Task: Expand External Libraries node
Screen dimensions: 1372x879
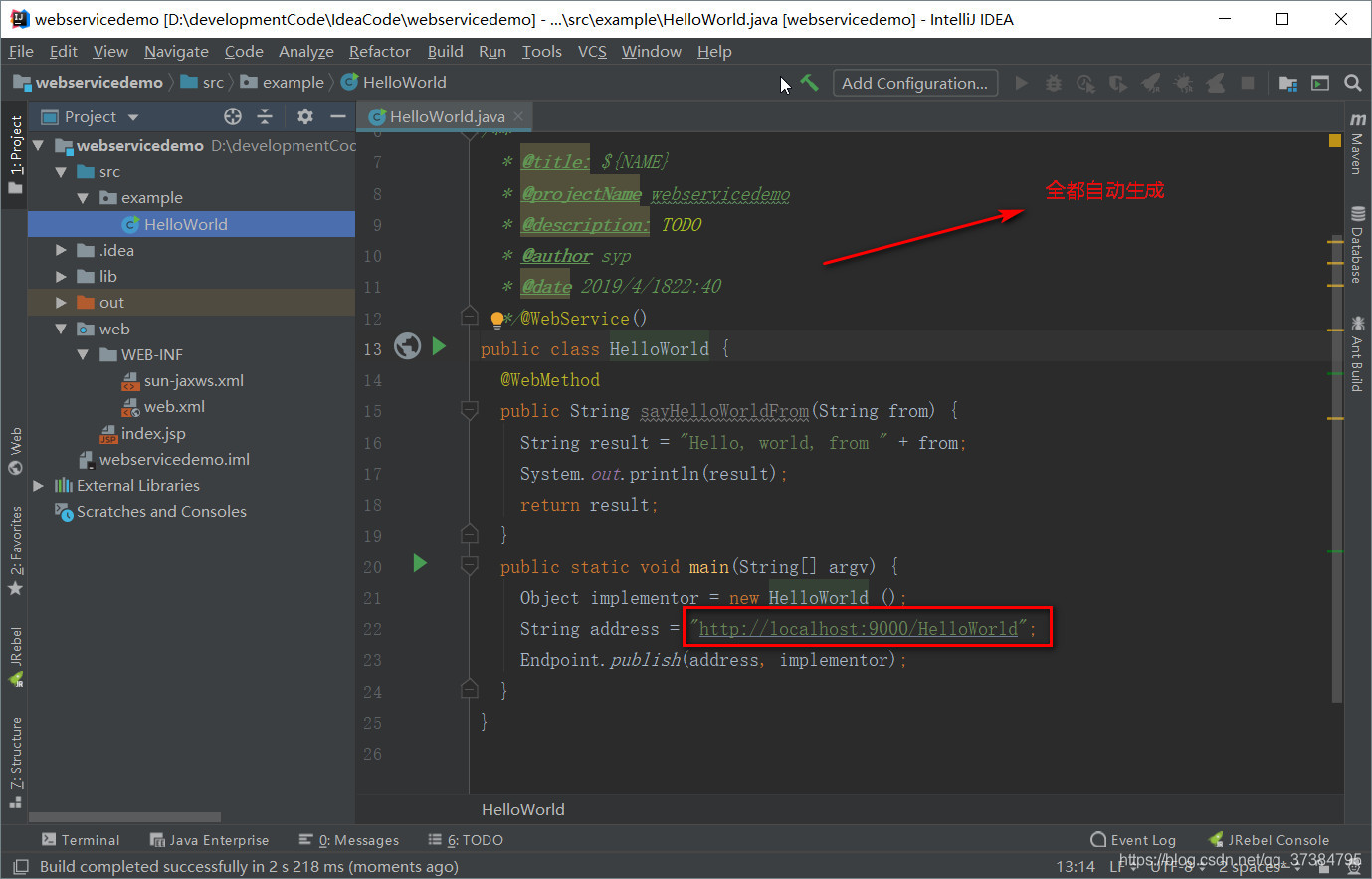Action: pos(38,486)
